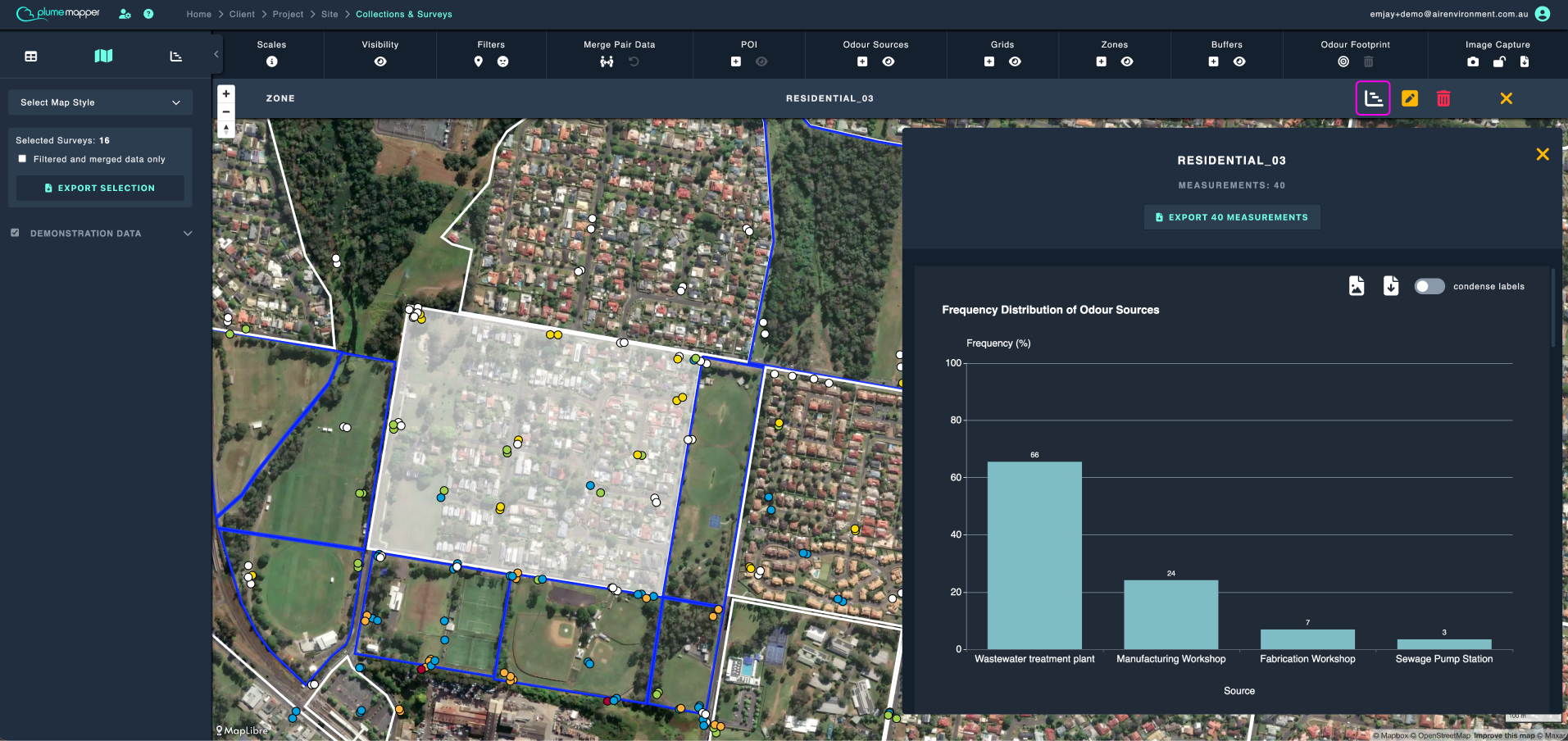Toggle Grids visibility eye
The width and height of the screenshot is (1568, 741).
pyautogui.click(x=1015, y=61)
